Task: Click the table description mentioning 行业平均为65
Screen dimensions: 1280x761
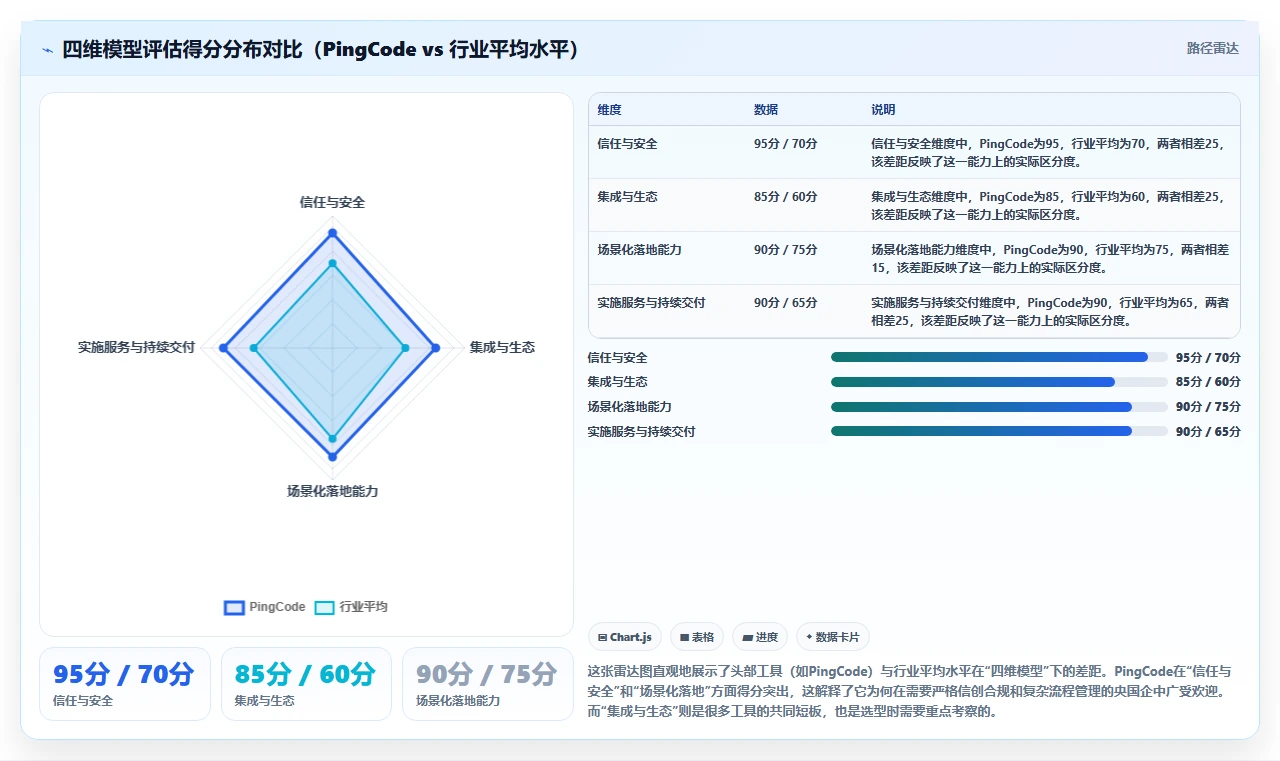Action: pyautogui.click(x=1050, y=311)
